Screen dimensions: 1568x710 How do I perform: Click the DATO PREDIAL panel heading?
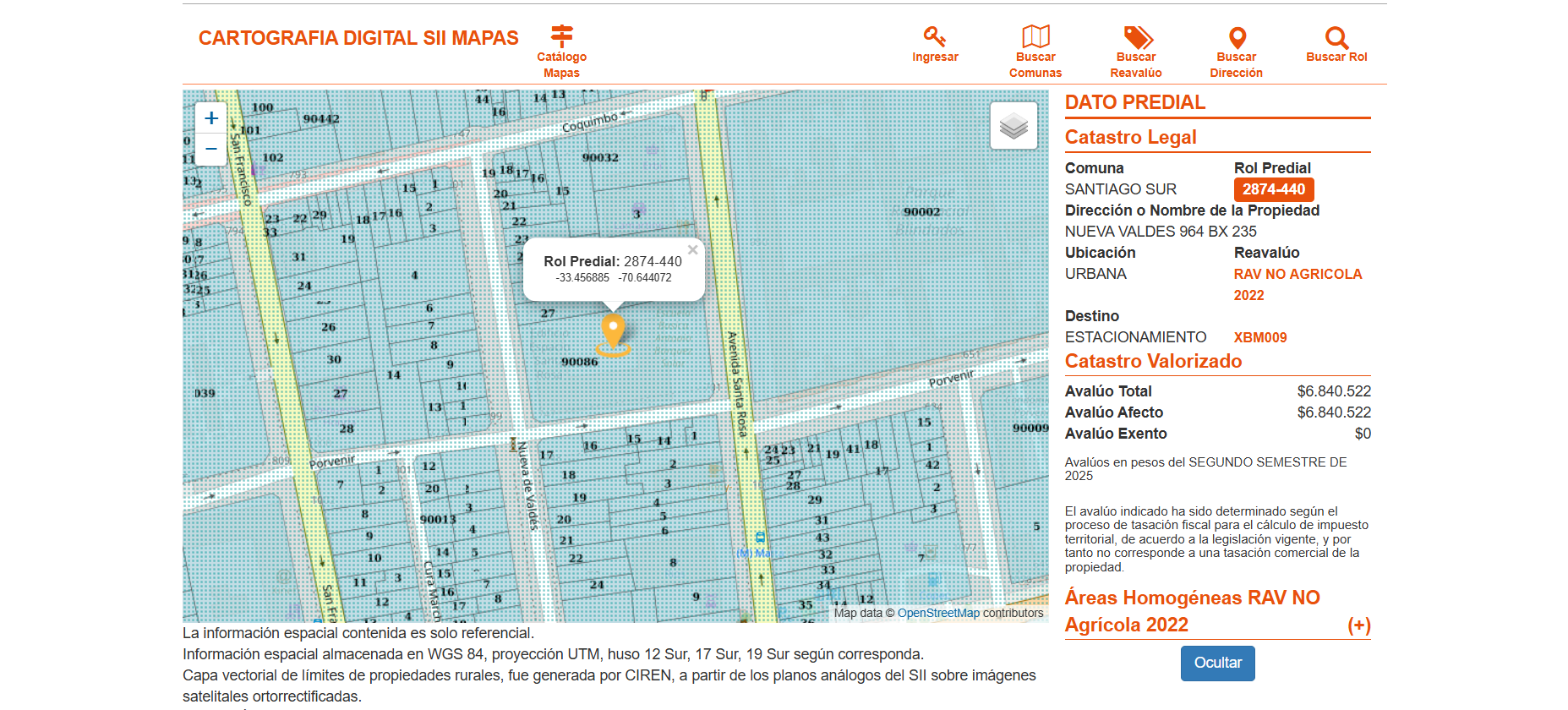(1134, 102)
